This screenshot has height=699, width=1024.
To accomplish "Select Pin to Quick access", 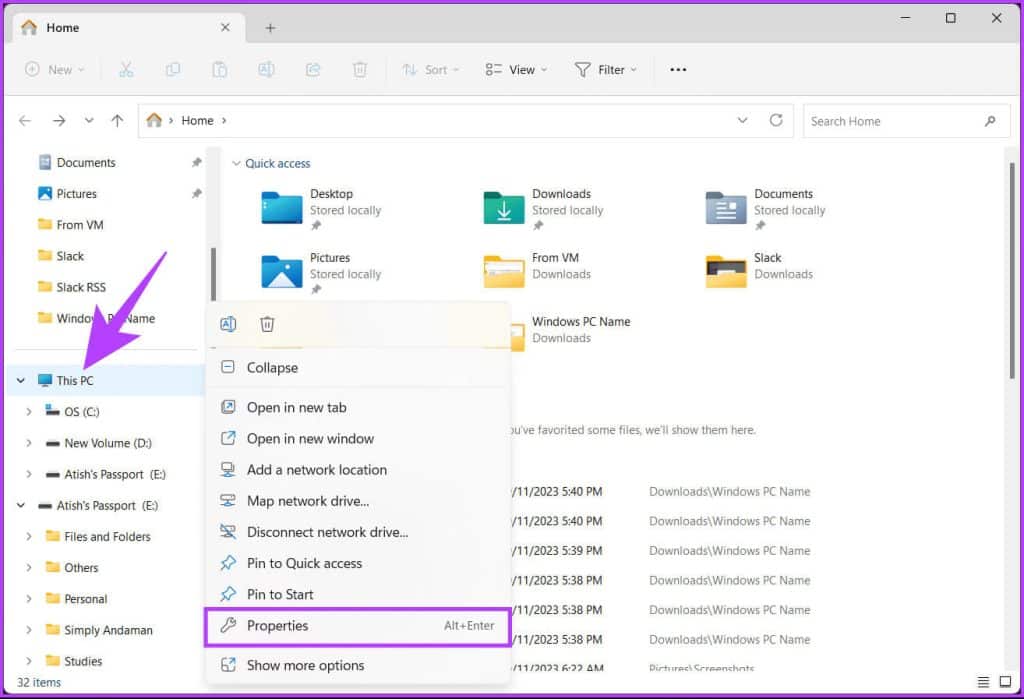I will coord(304,564).
